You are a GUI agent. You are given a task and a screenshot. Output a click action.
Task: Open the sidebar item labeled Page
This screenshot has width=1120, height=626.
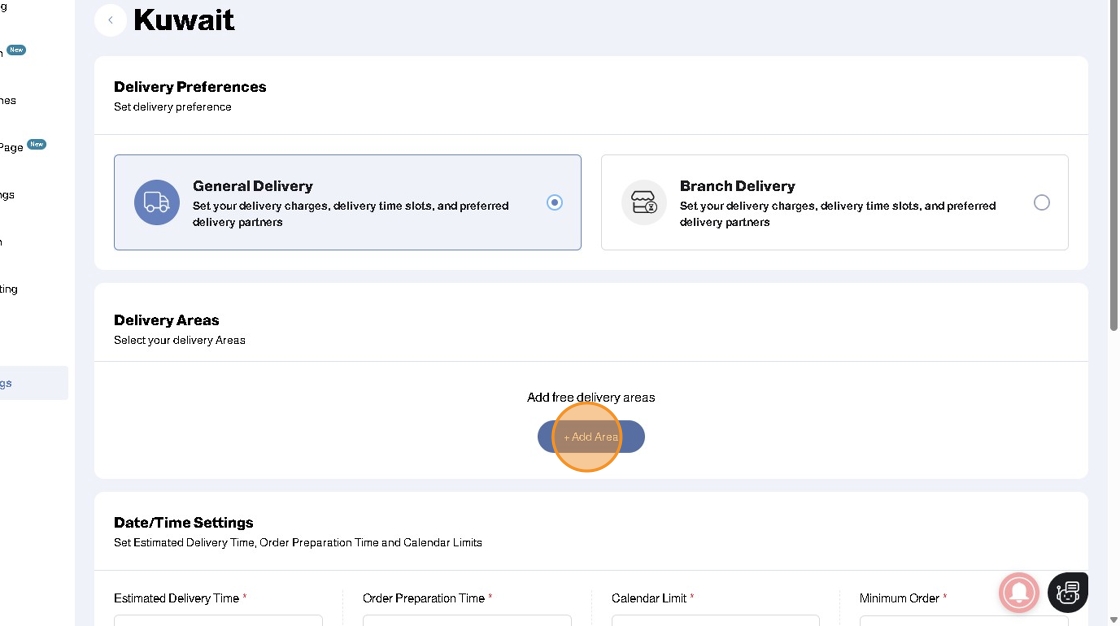coord(12,147)
